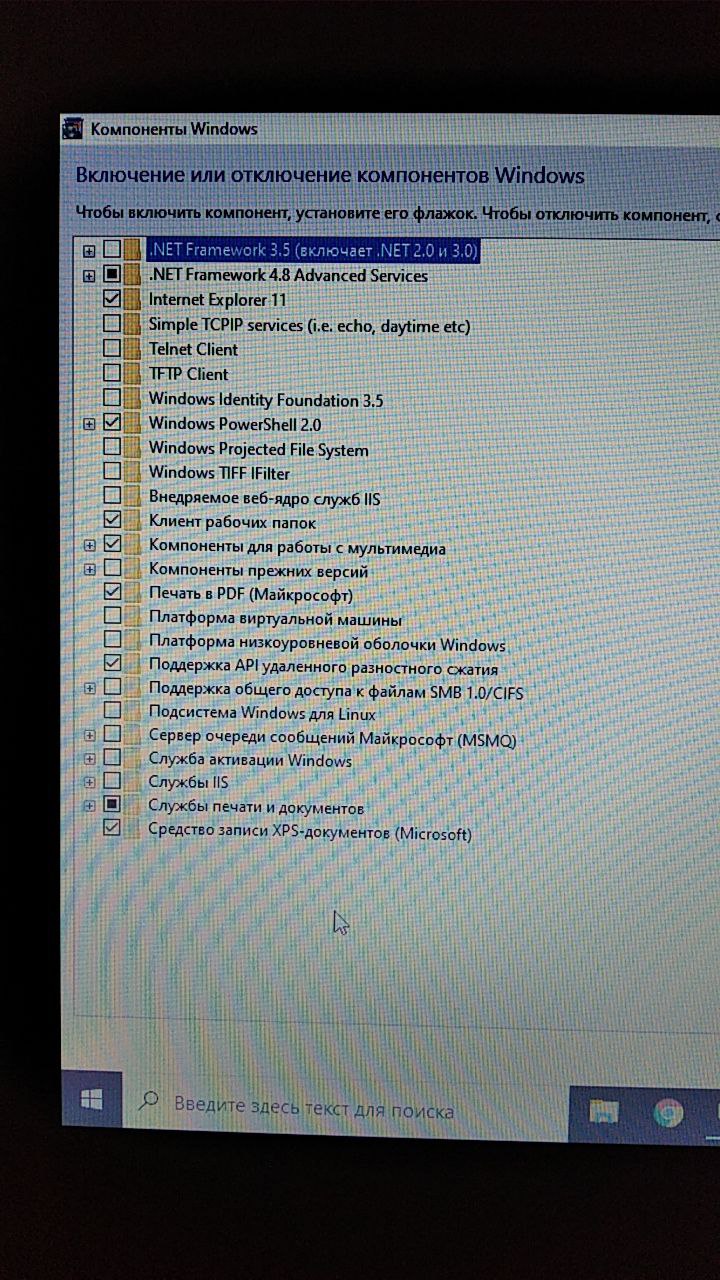This screenshot has width=720, height=1280.
Task: Select the Windows Identity Foundation 3.5 label
Action: pos(266,400)
